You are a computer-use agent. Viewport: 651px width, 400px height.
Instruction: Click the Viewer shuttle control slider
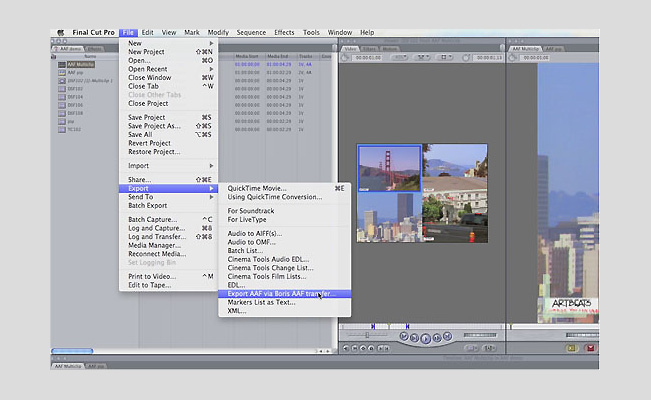click(367, 335)
